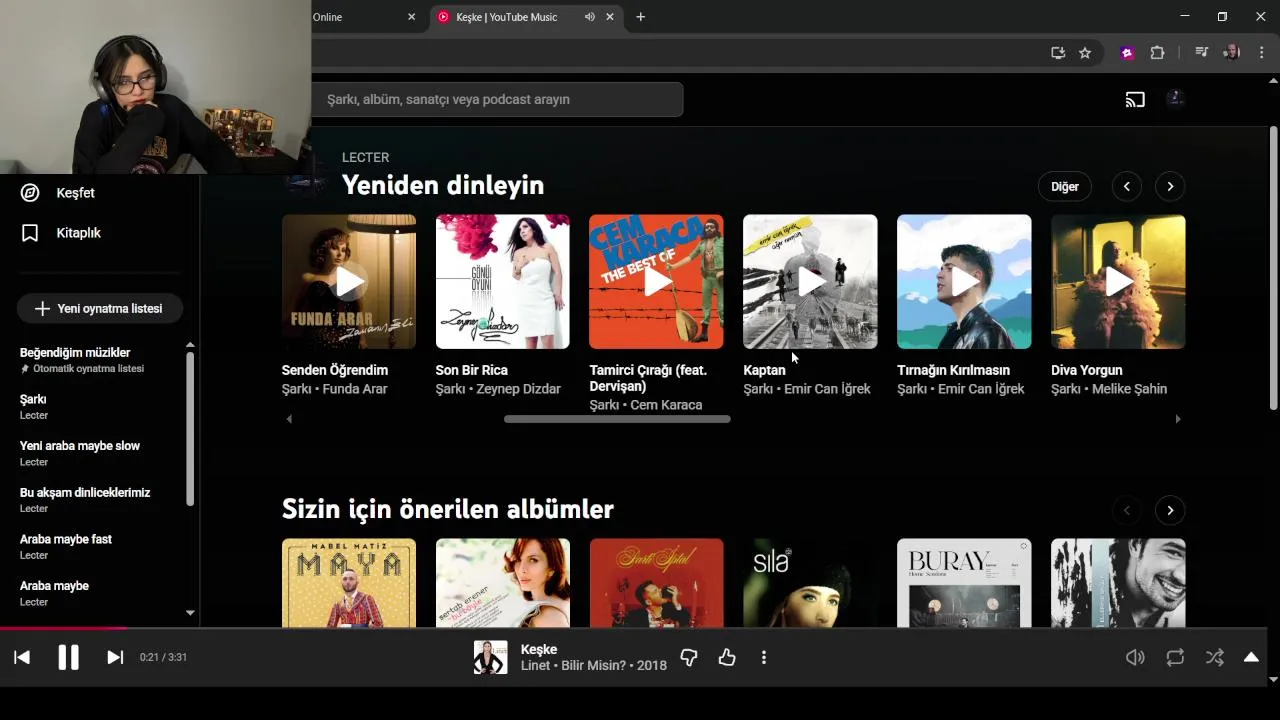Open artist Melike Şahin link

(1129, 389)
